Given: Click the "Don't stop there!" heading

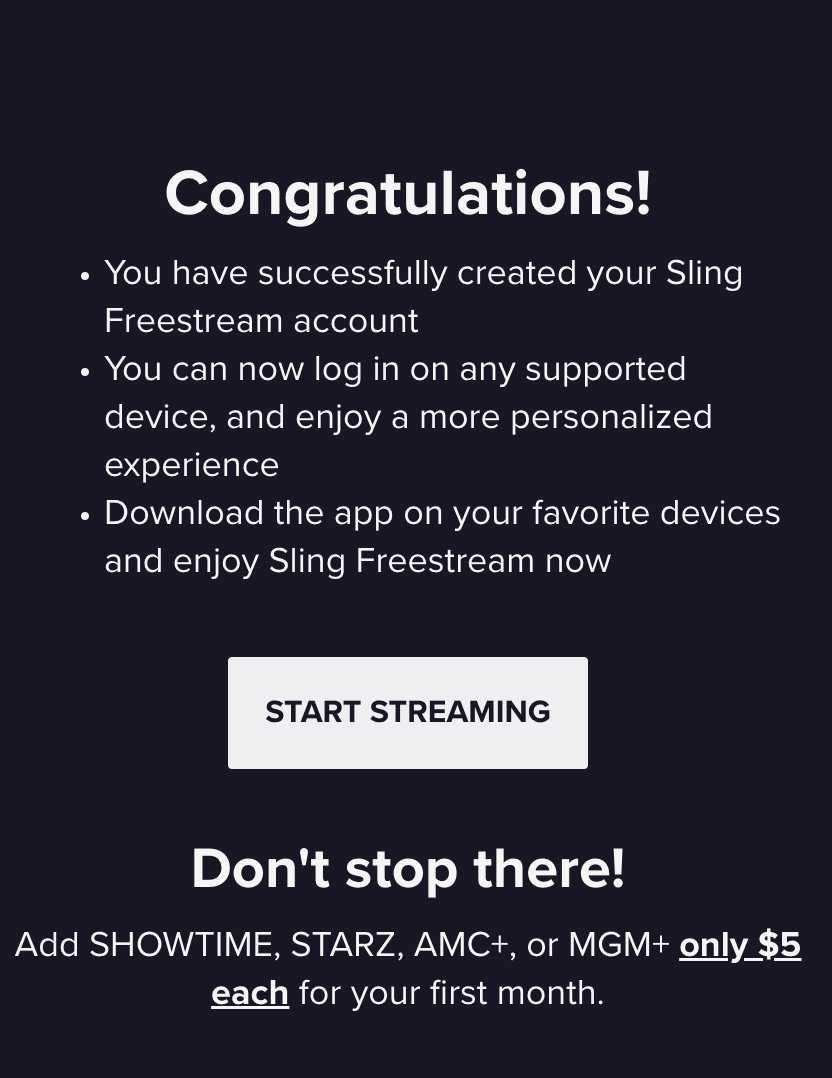Looking at the screenshot, I should (408, 868).
